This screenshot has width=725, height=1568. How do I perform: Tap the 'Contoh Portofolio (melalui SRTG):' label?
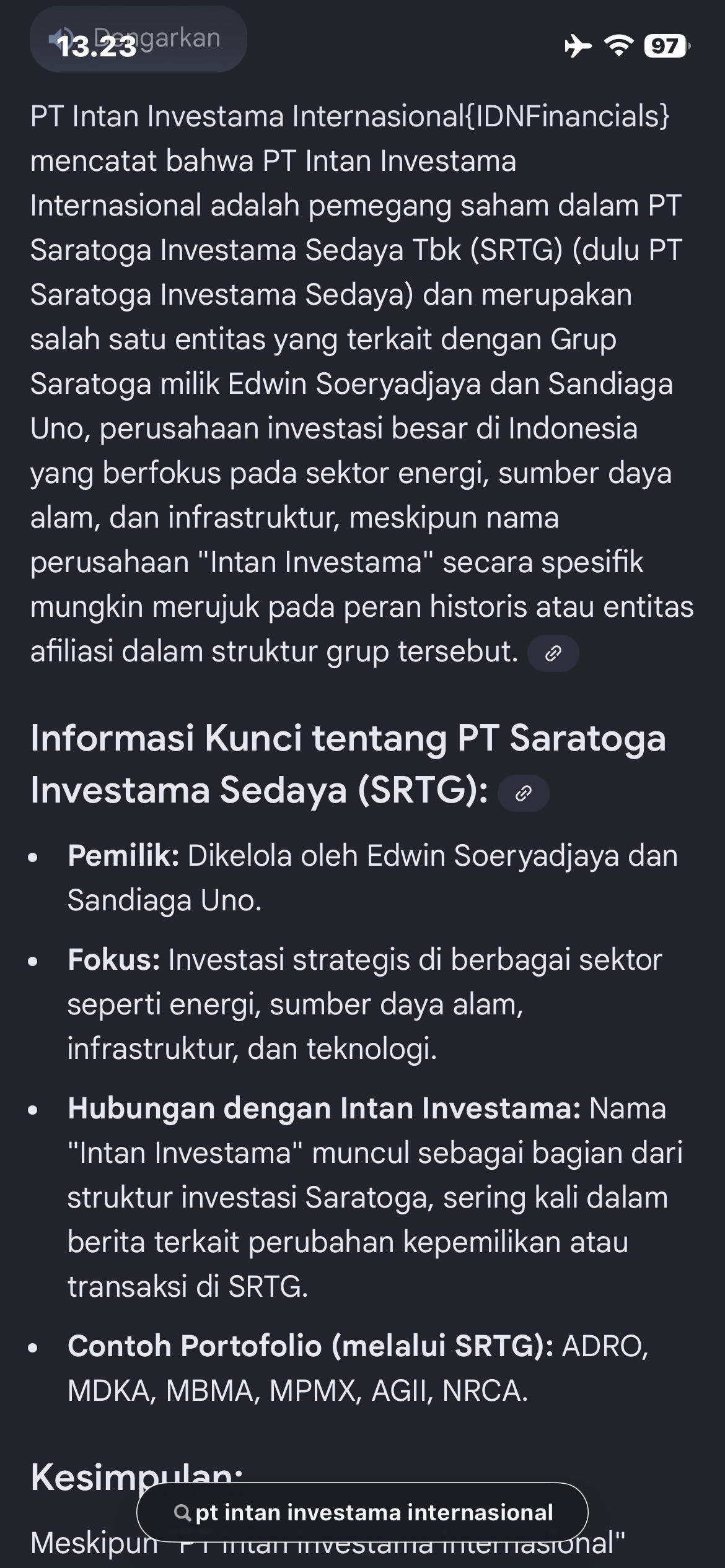[x=310, y=1346]
